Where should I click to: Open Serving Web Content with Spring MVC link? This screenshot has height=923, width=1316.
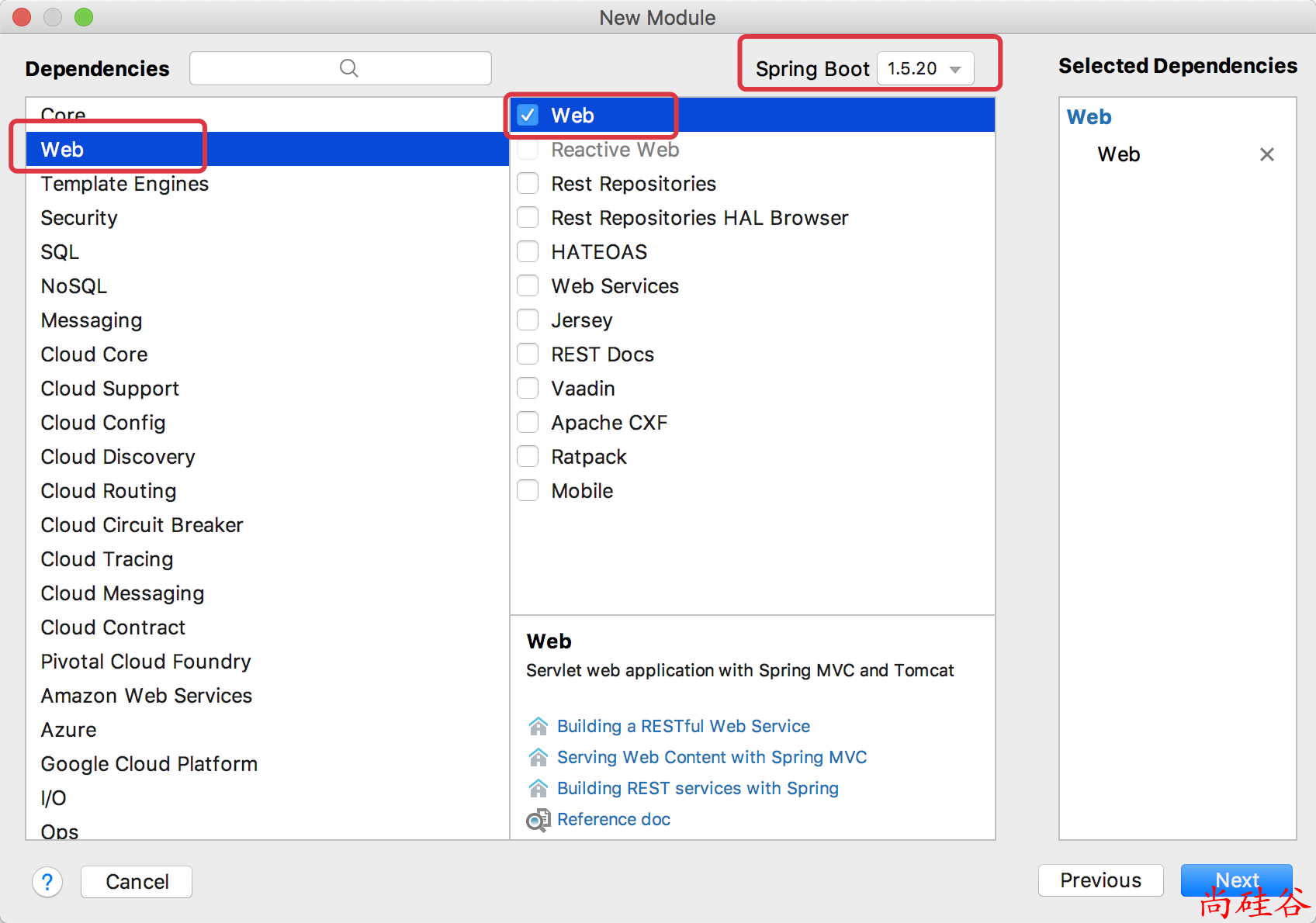(x=712, y=757)
